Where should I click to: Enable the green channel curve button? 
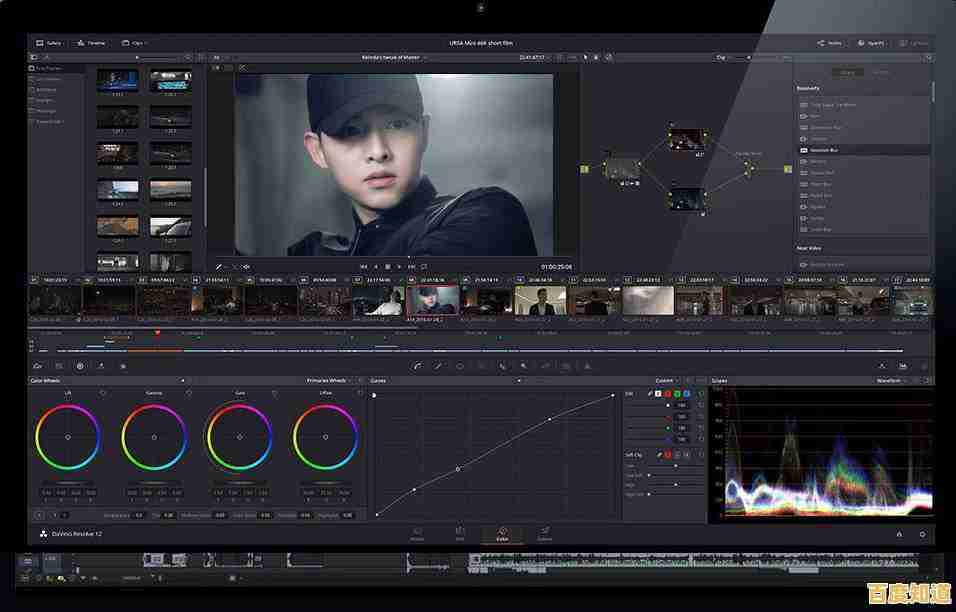[x=677, y=394]
